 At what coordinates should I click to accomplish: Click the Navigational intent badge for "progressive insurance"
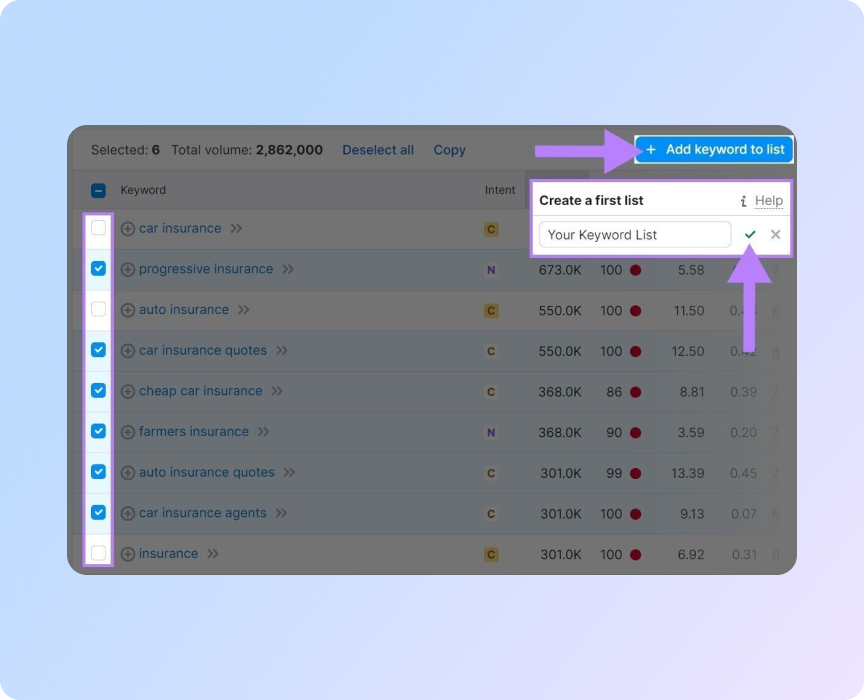(491, 269)
